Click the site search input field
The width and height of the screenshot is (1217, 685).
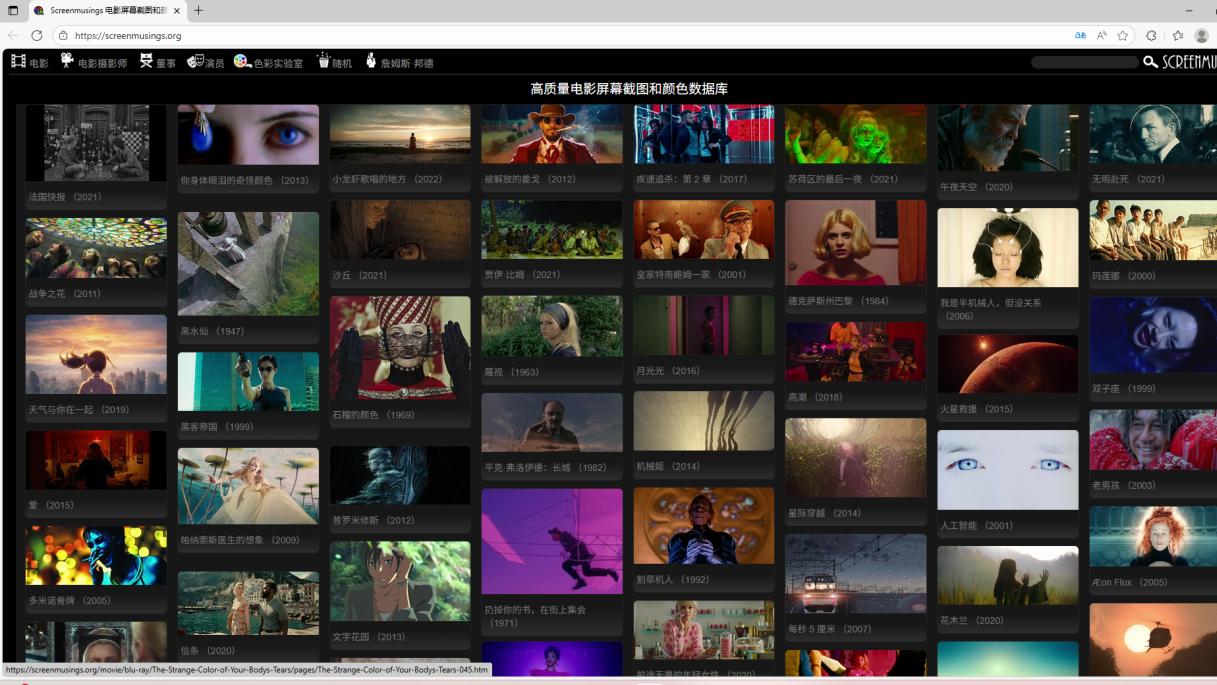tap(1084, 62)
